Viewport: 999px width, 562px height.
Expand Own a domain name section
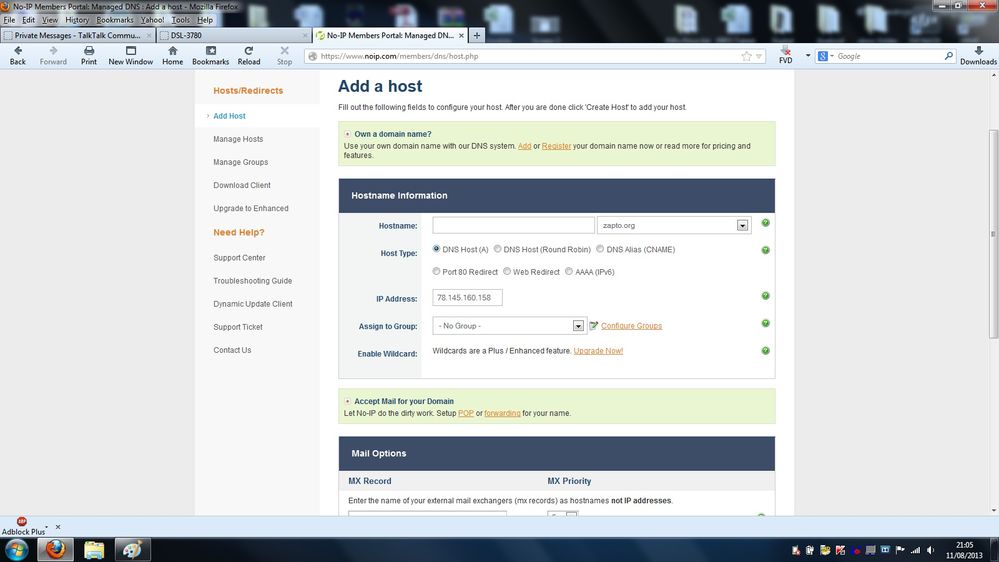[x=347, y=134]
